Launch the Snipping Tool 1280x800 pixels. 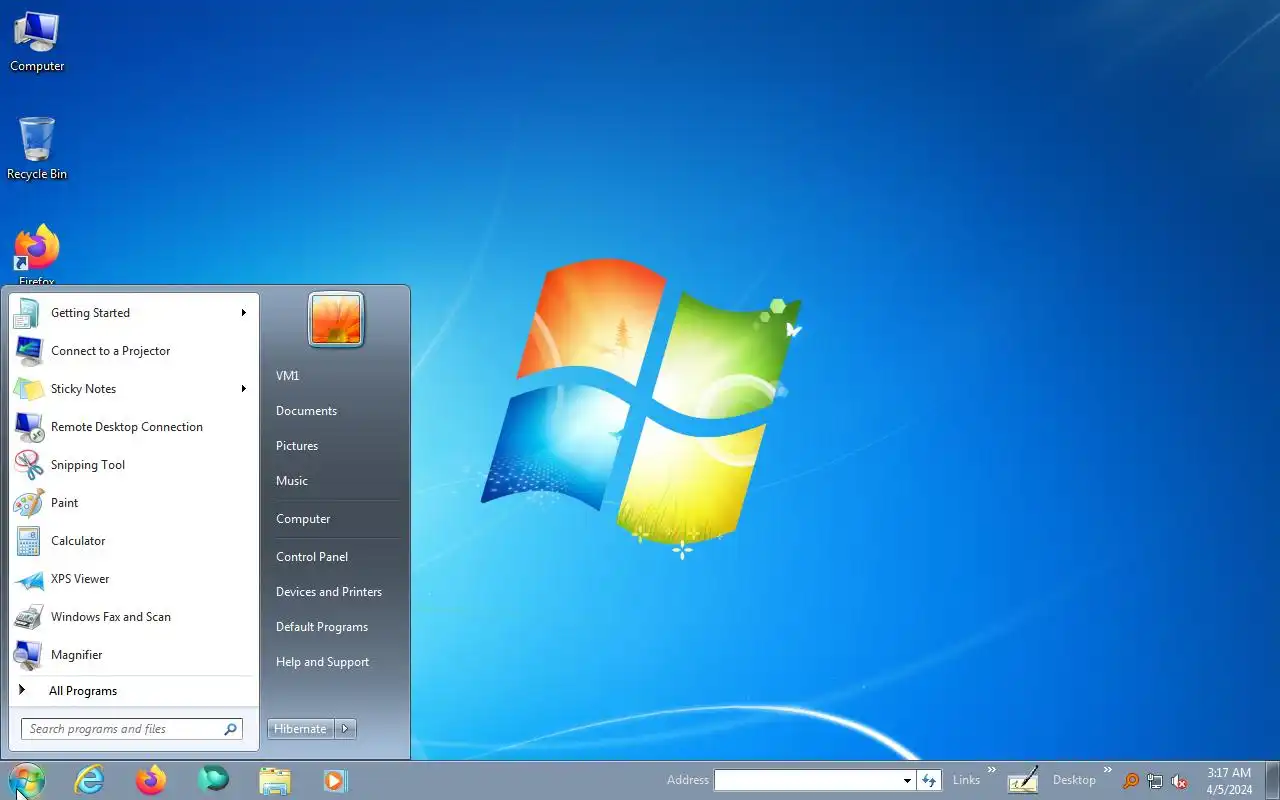click(x=134, y=465)
